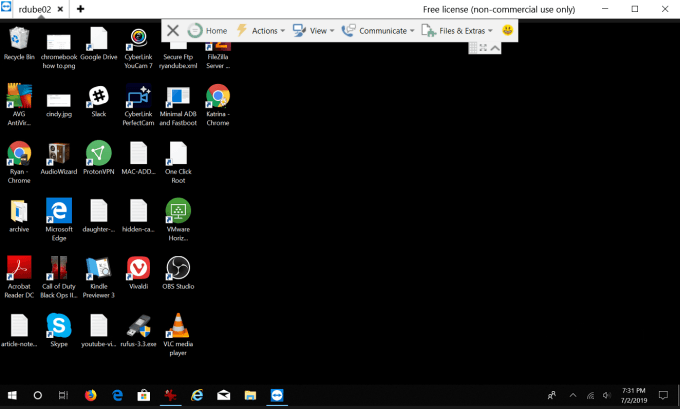The height and width of the screenshot is (409, 680).
Task: Select the AudioWizard icon
Action: pos(59,158)
